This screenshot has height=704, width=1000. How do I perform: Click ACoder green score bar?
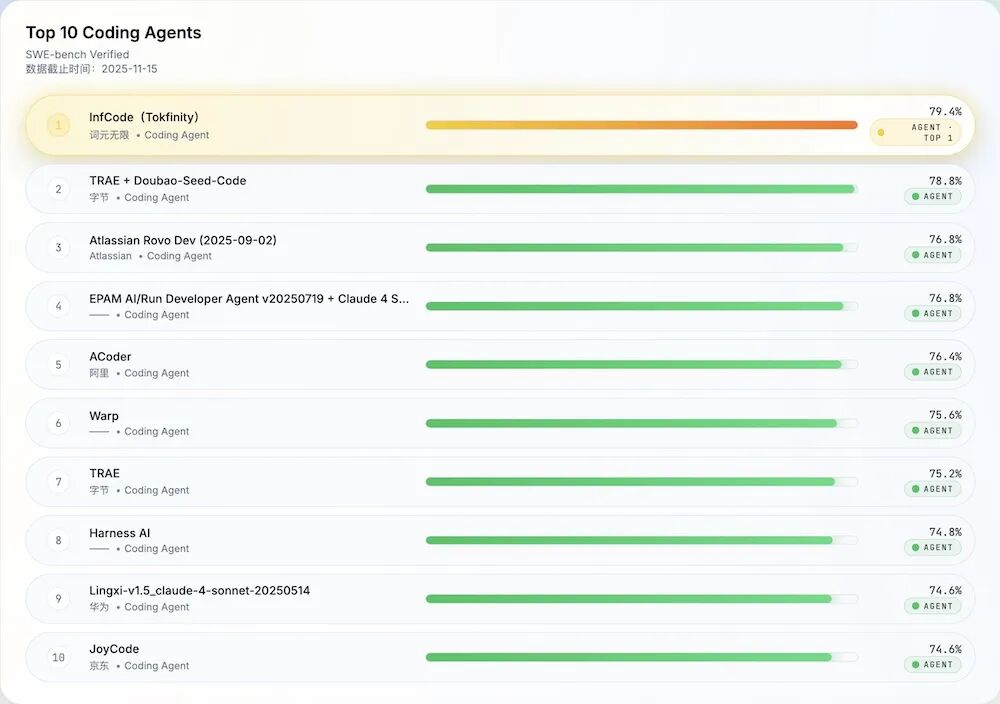[634, 365]
